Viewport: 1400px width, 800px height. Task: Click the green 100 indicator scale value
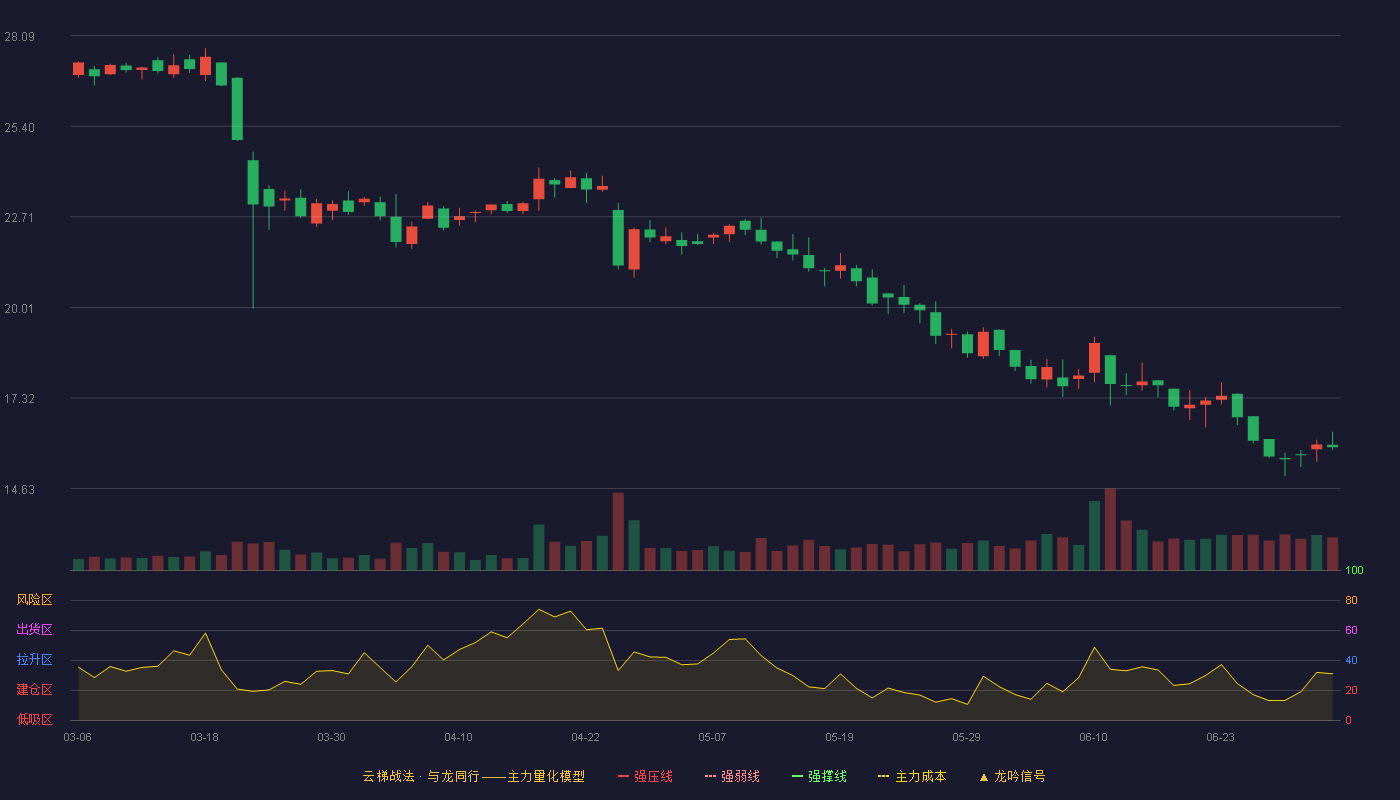click(1354, 571)
